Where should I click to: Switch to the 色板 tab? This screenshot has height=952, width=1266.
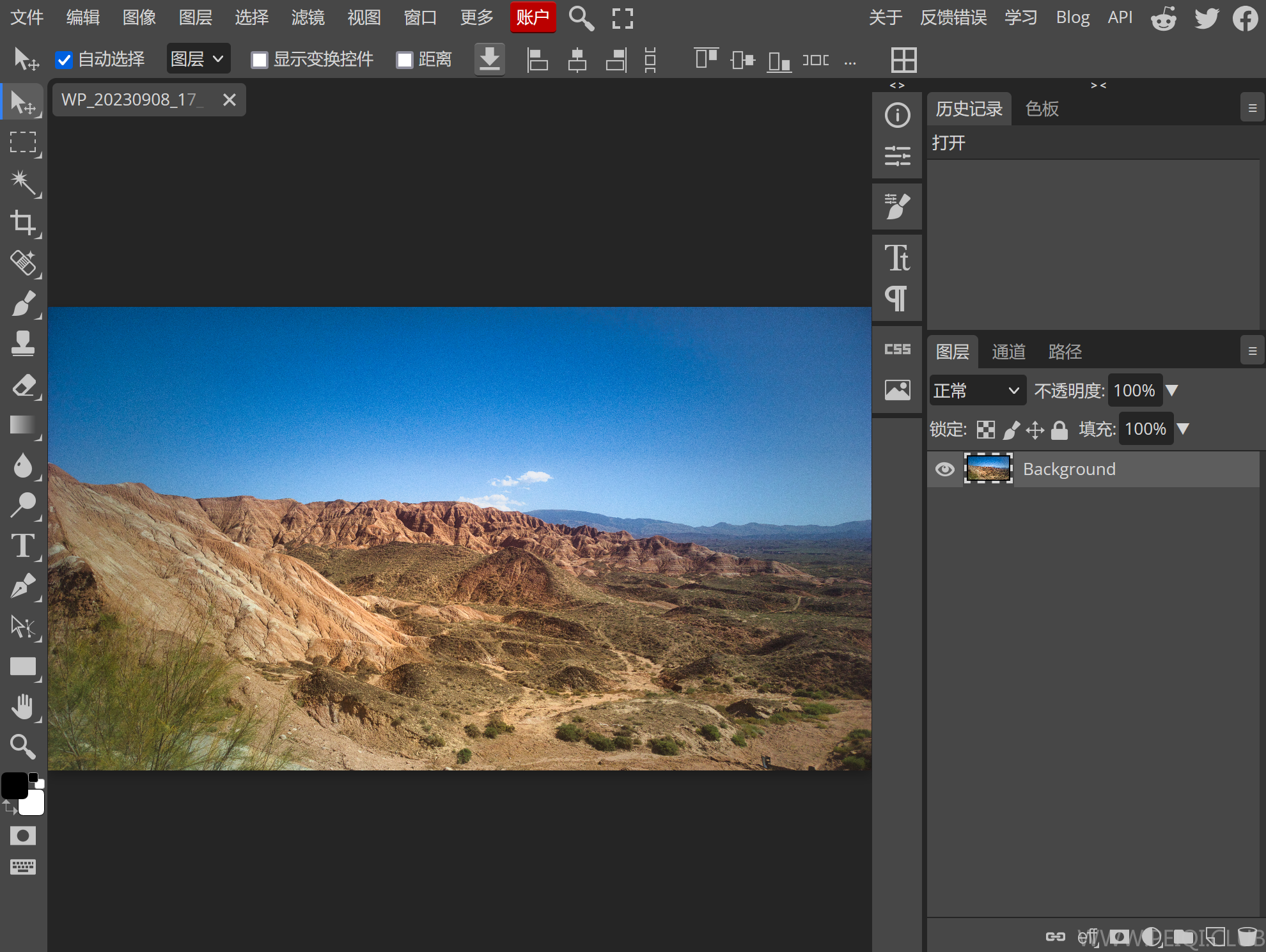1042,109
